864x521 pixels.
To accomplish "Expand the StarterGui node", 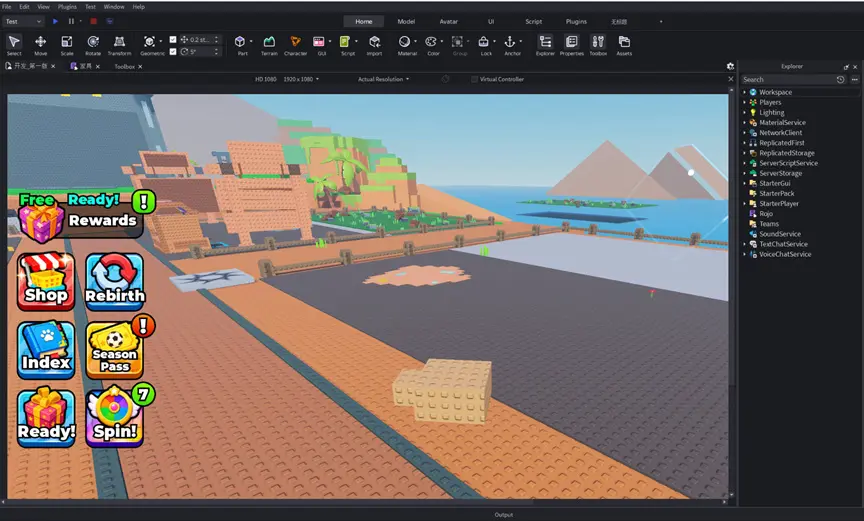I will pyautogui.click(x=744, y=183).
